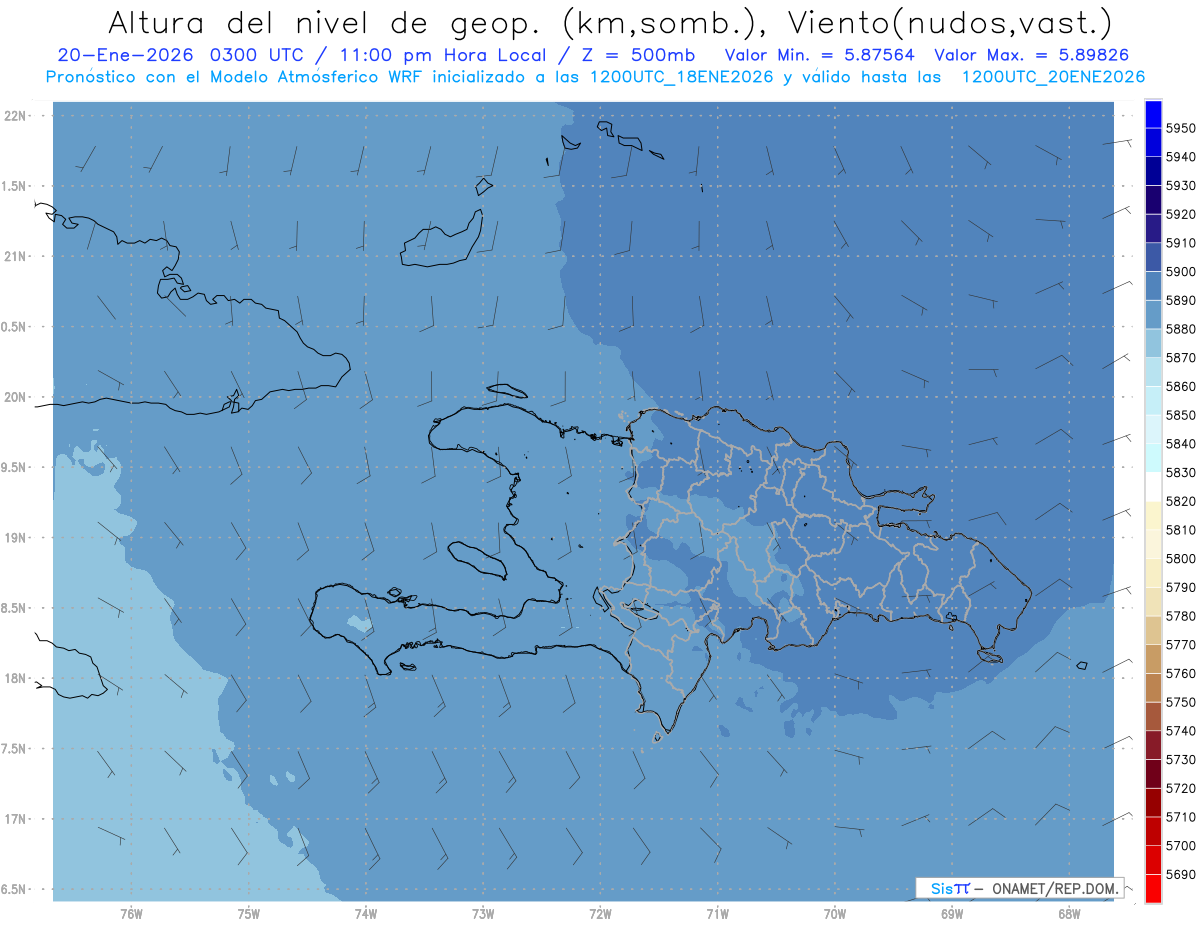The height and width of the screenshot is (927, 1200).
Task: Click the 5770 color bar label
Action: coord(1181,645)
